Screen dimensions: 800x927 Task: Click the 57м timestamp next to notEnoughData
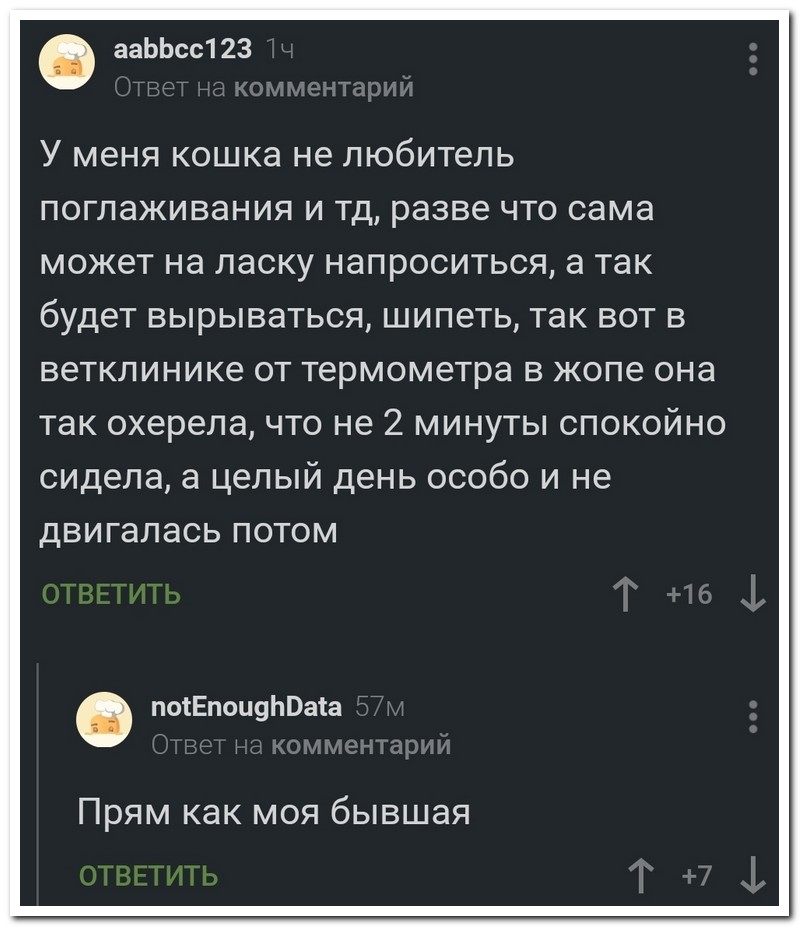(379, 707)
